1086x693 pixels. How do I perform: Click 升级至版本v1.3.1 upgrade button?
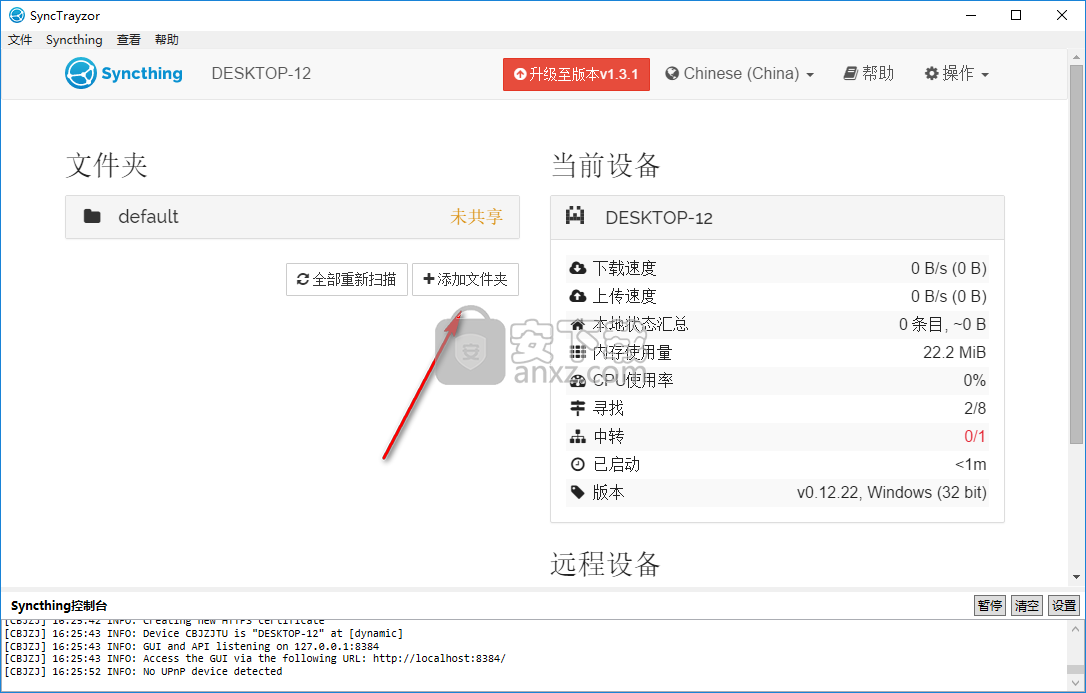point(576,74)
